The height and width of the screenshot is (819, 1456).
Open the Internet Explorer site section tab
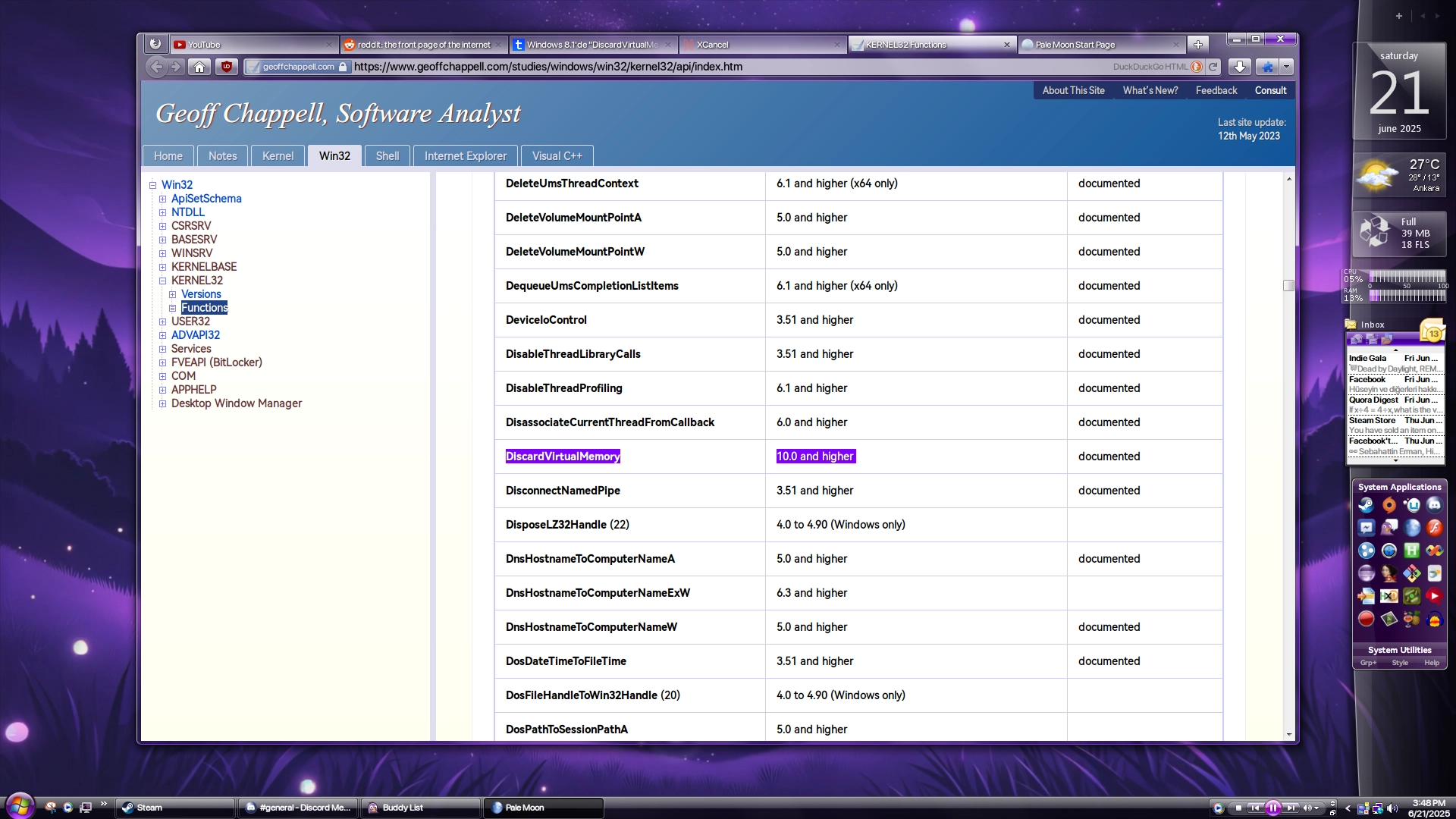465,155
